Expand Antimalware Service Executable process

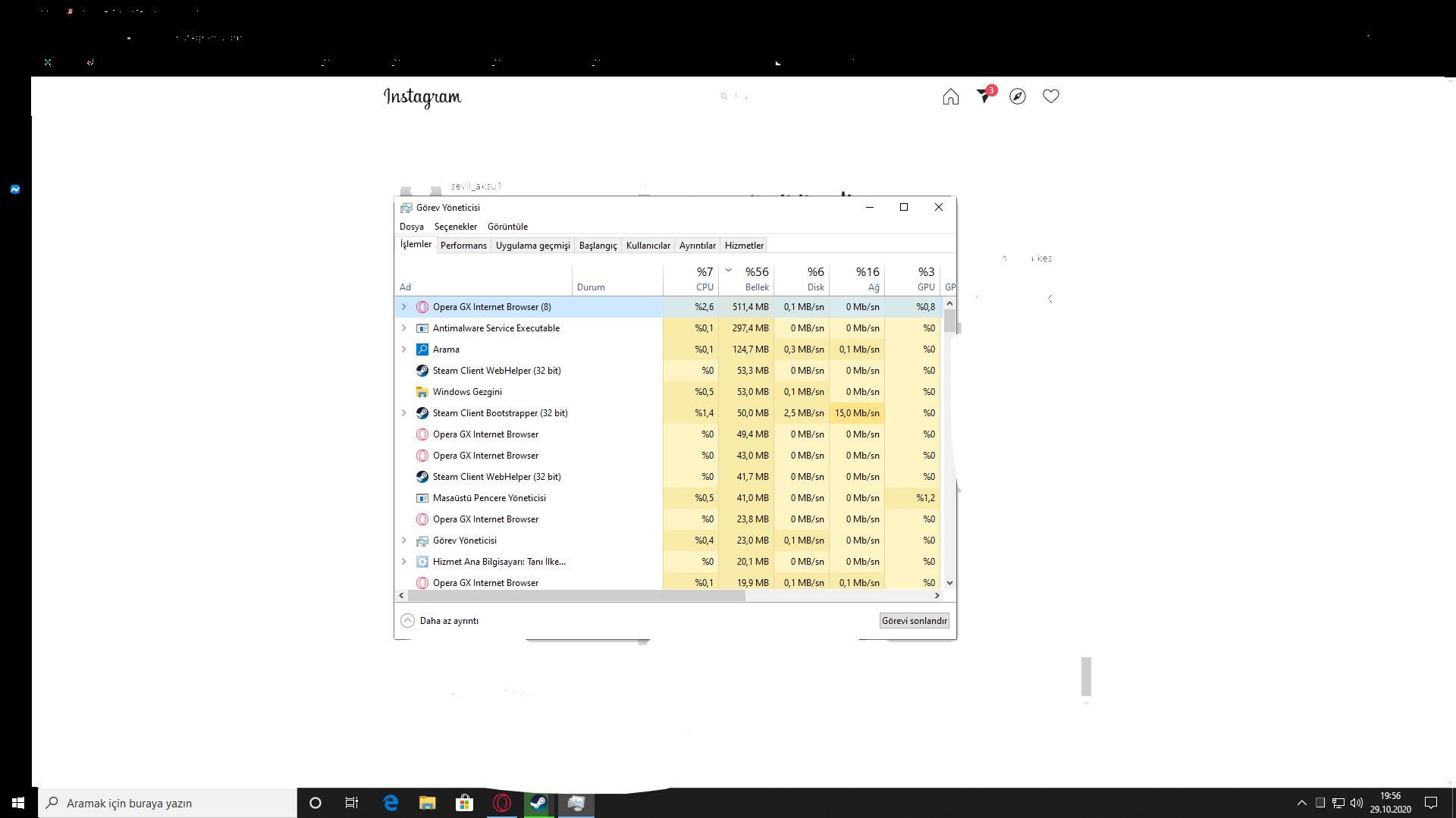point(404,328)
